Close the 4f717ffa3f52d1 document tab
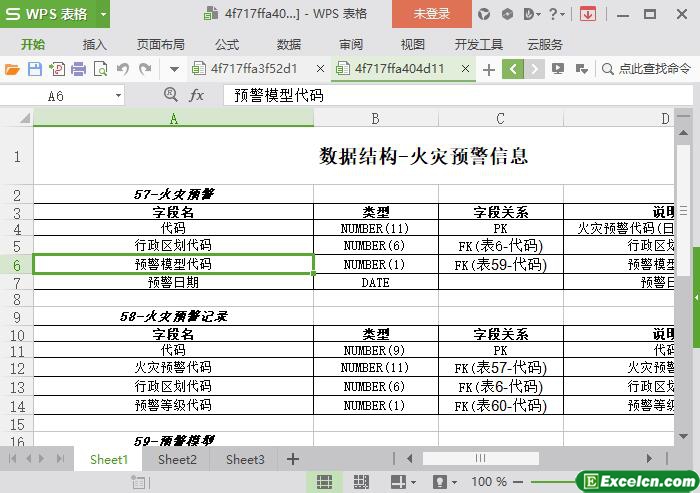700x493 pixels. pos(320,69)
